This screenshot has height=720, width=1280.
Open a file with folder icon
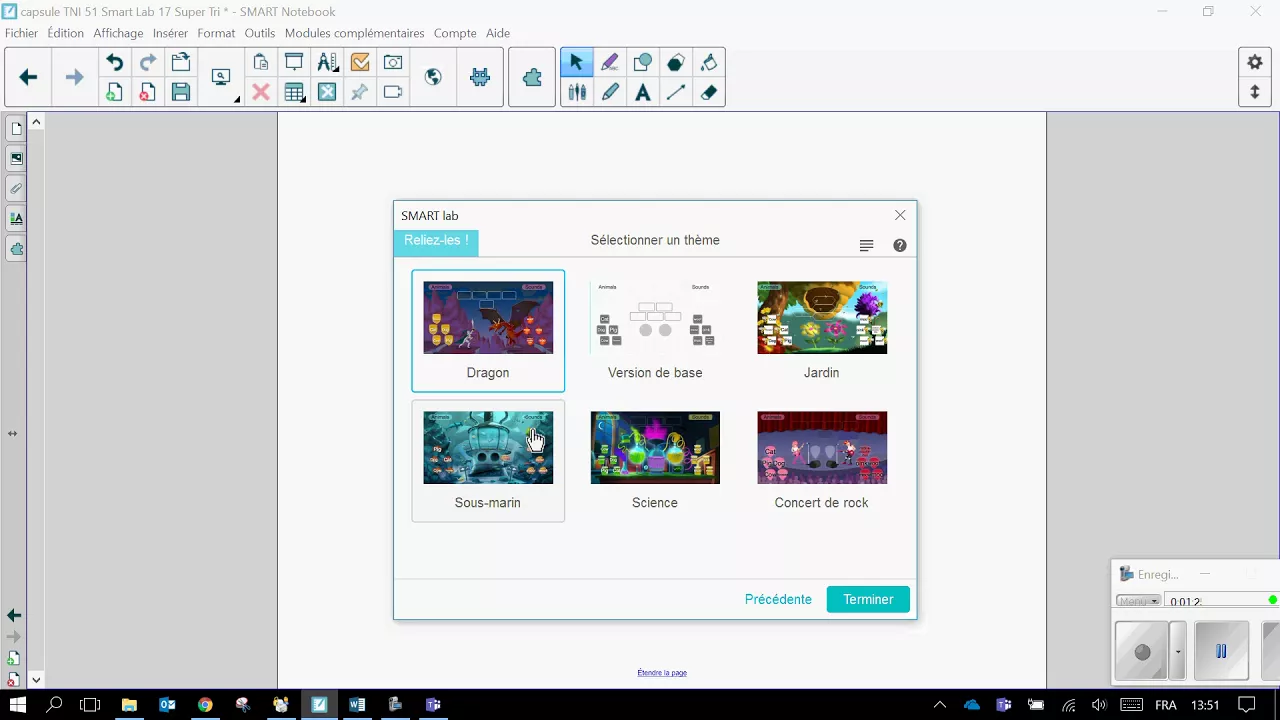181,62
